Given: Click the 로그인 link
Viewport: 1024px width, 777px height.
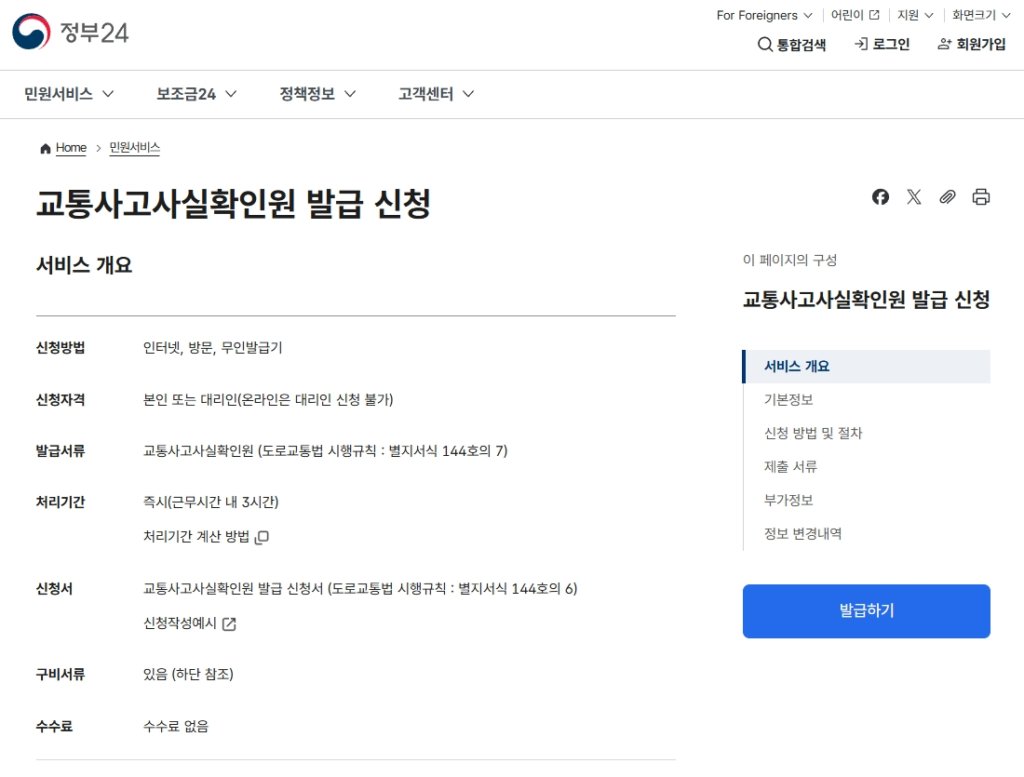Looking at the screenshot, I should pyautogui.click(x=891, y=44).
